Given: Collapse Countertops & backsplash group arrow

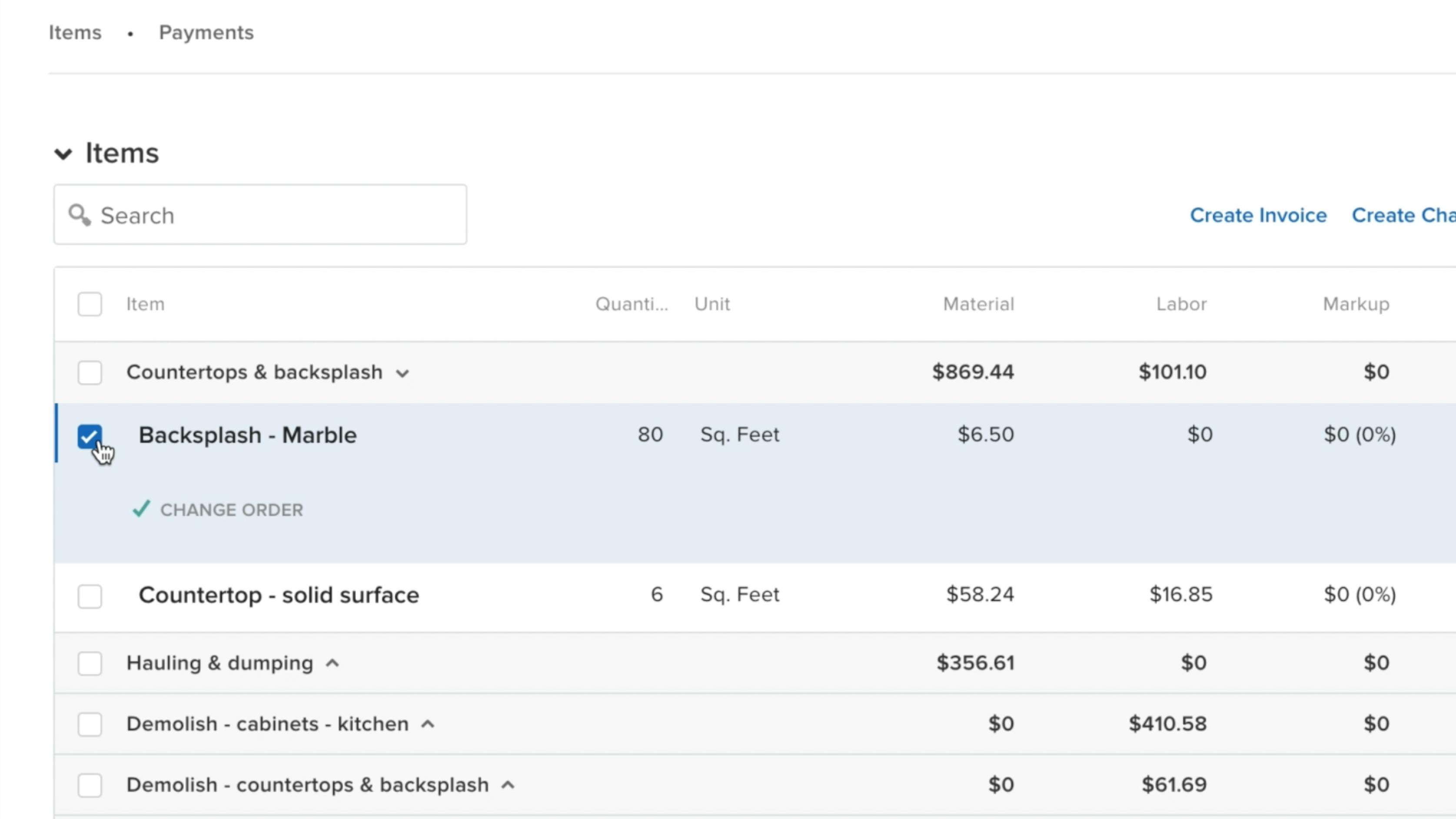Looking at the screenshot, I should point(402,373).
